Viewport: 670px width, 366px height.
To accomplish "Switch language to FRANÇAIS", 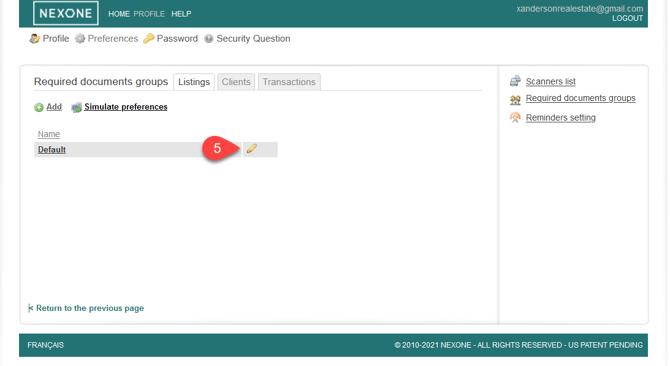I will (46, 345).
